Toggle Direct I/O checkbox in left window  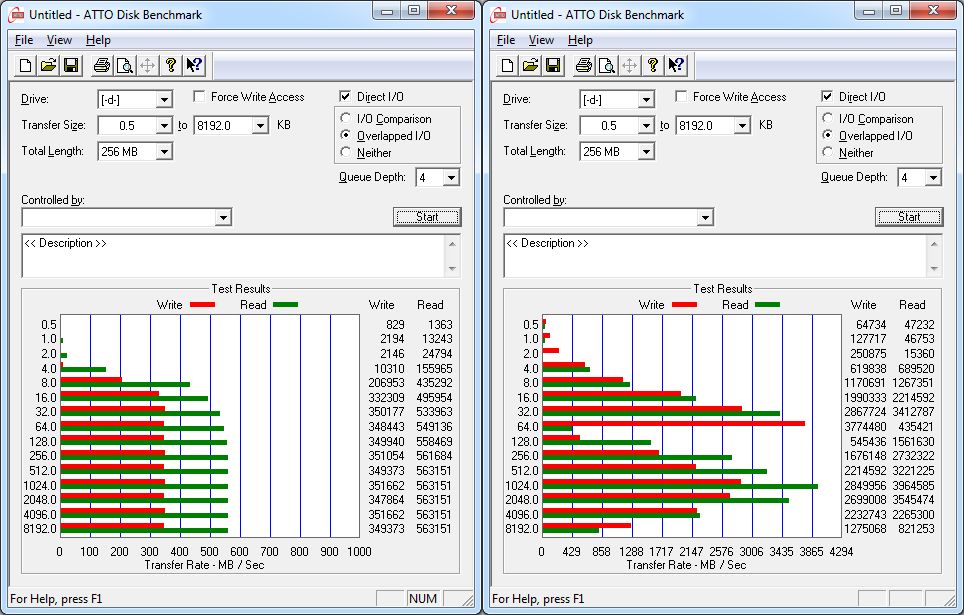(x=345, y=97)
